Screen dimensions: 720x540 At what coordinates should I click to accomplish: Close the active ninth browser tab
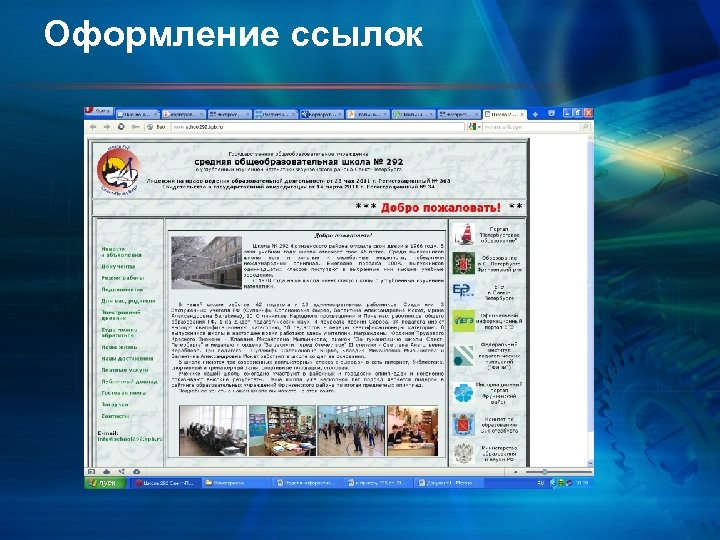[x=522, y=114]
